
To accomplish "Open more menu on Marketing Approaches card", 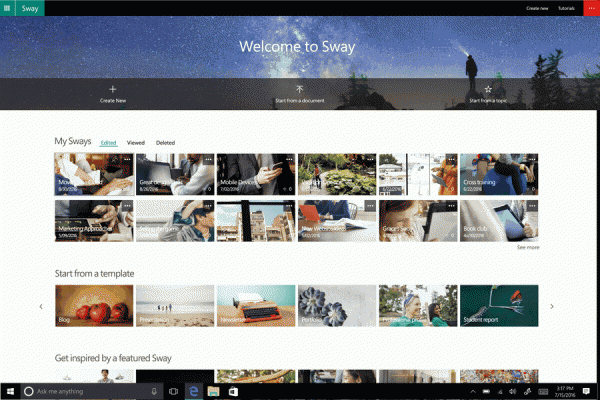I will coord(127,206).
